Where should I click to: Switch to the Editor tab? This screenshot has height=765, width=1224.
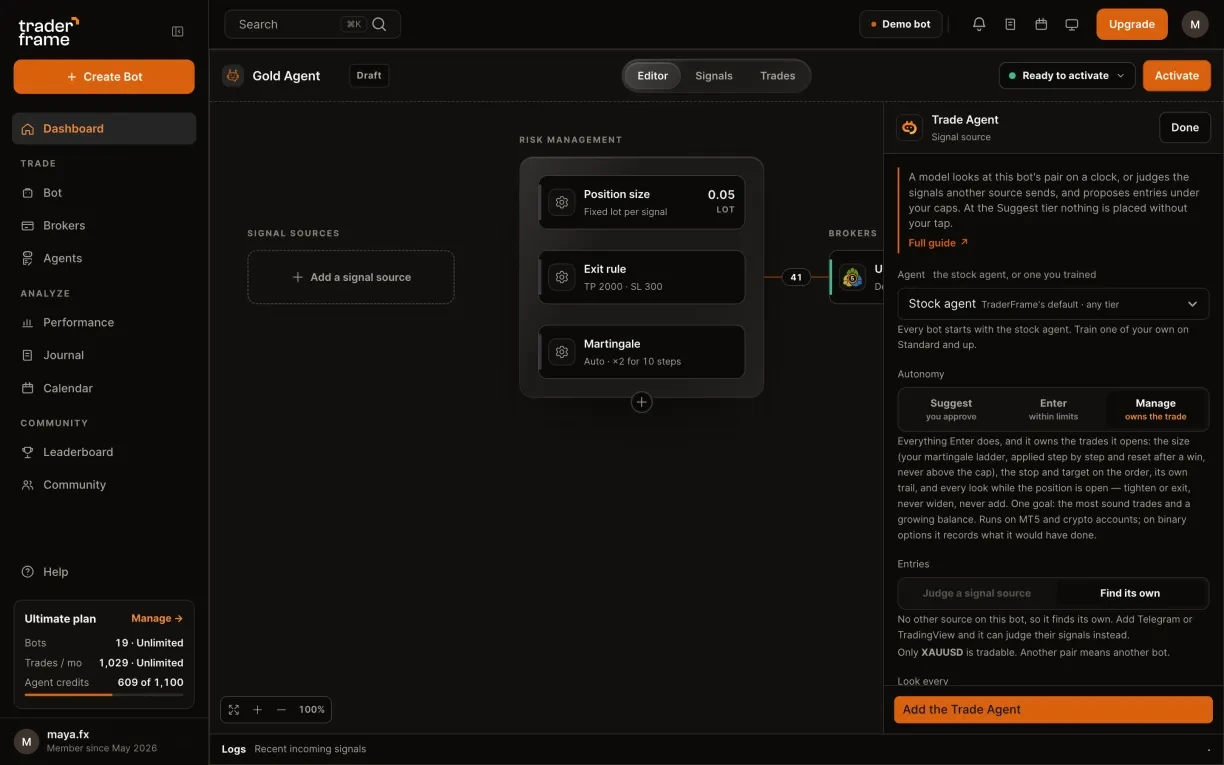653,75
